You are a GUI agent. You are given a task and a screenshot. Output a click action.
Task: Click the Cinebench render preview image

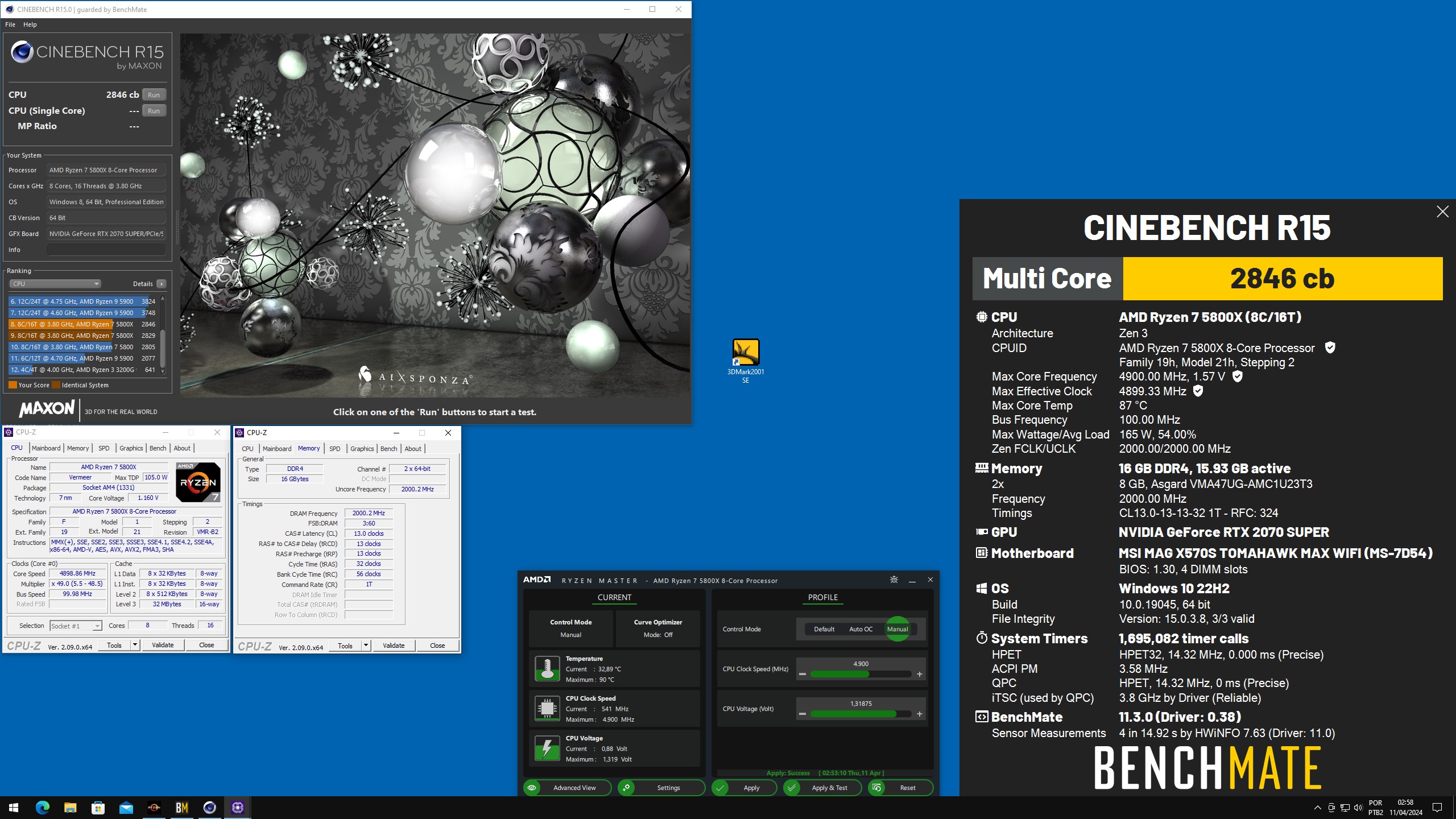(x=435, y=215)
